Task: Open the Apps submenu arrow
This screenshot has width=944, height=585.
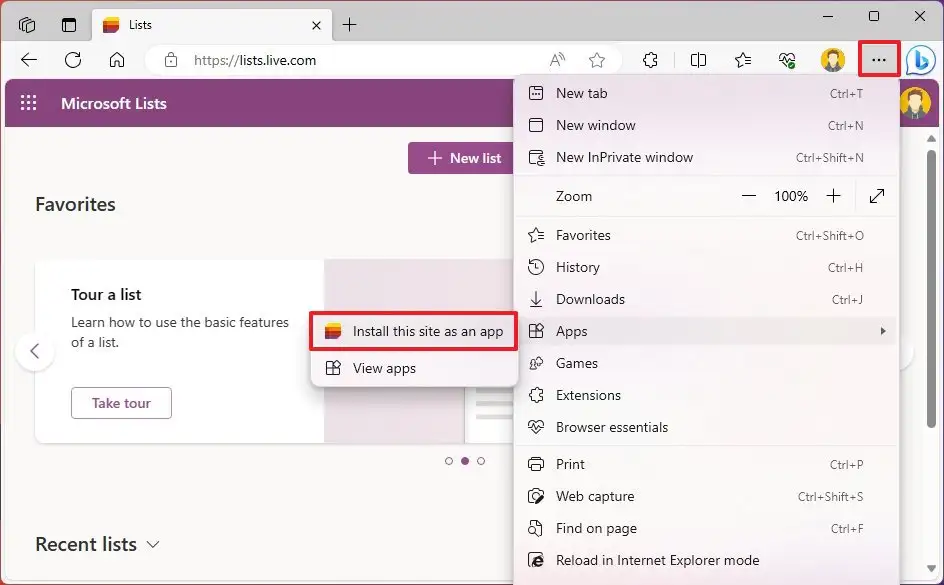Action: (x=883, y=331)
